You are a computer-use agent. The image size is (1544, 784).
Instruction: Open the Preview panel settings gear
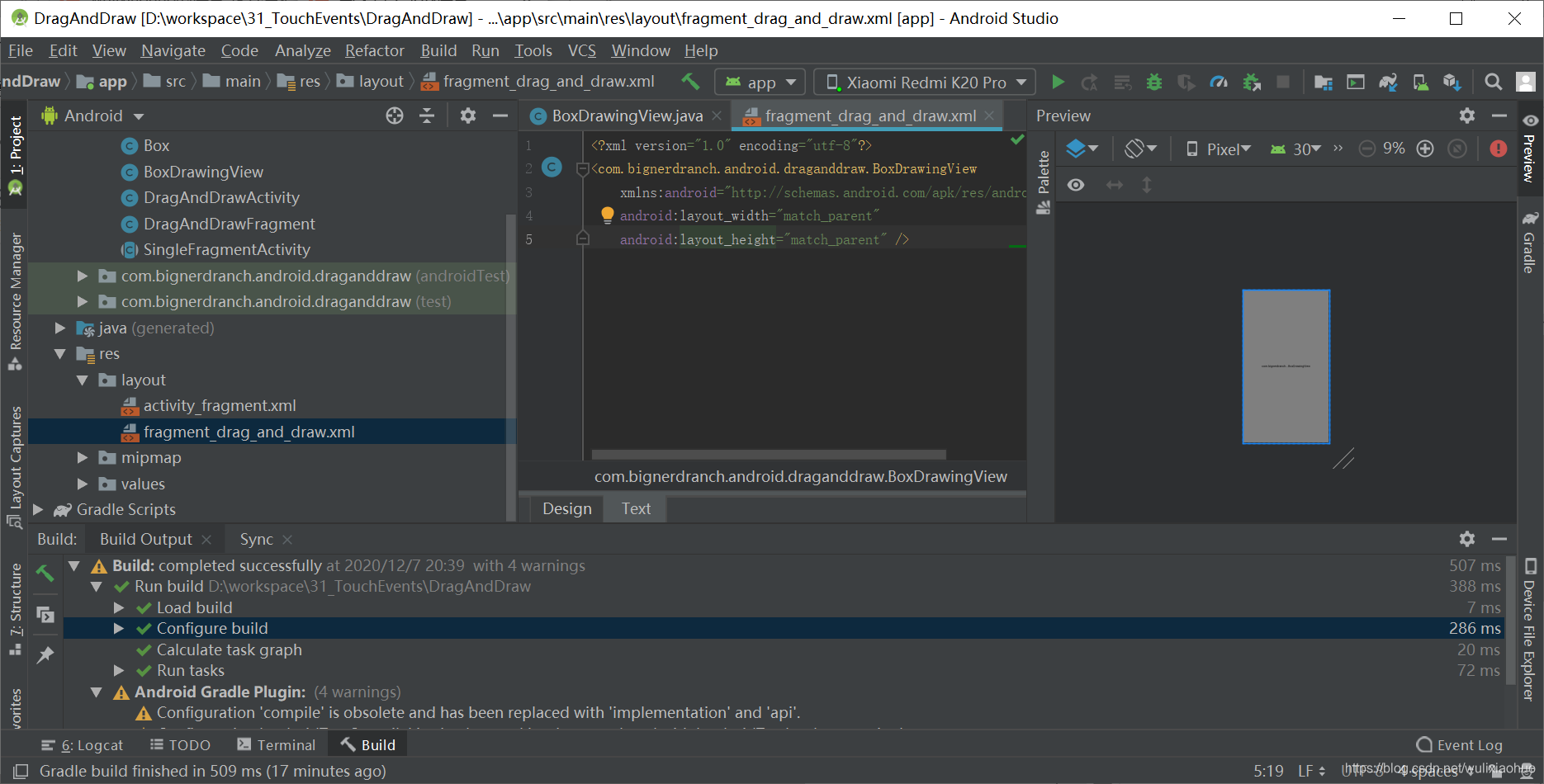pos(1467,116)
